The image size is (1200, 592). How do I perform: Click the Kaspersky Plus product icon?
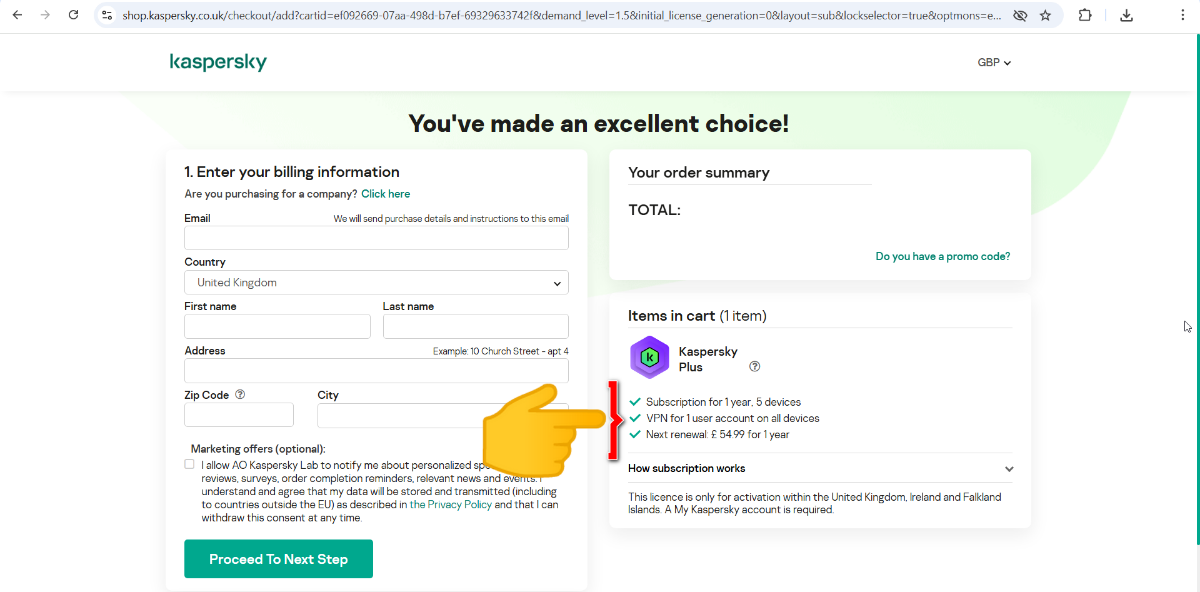click(649, 357)
